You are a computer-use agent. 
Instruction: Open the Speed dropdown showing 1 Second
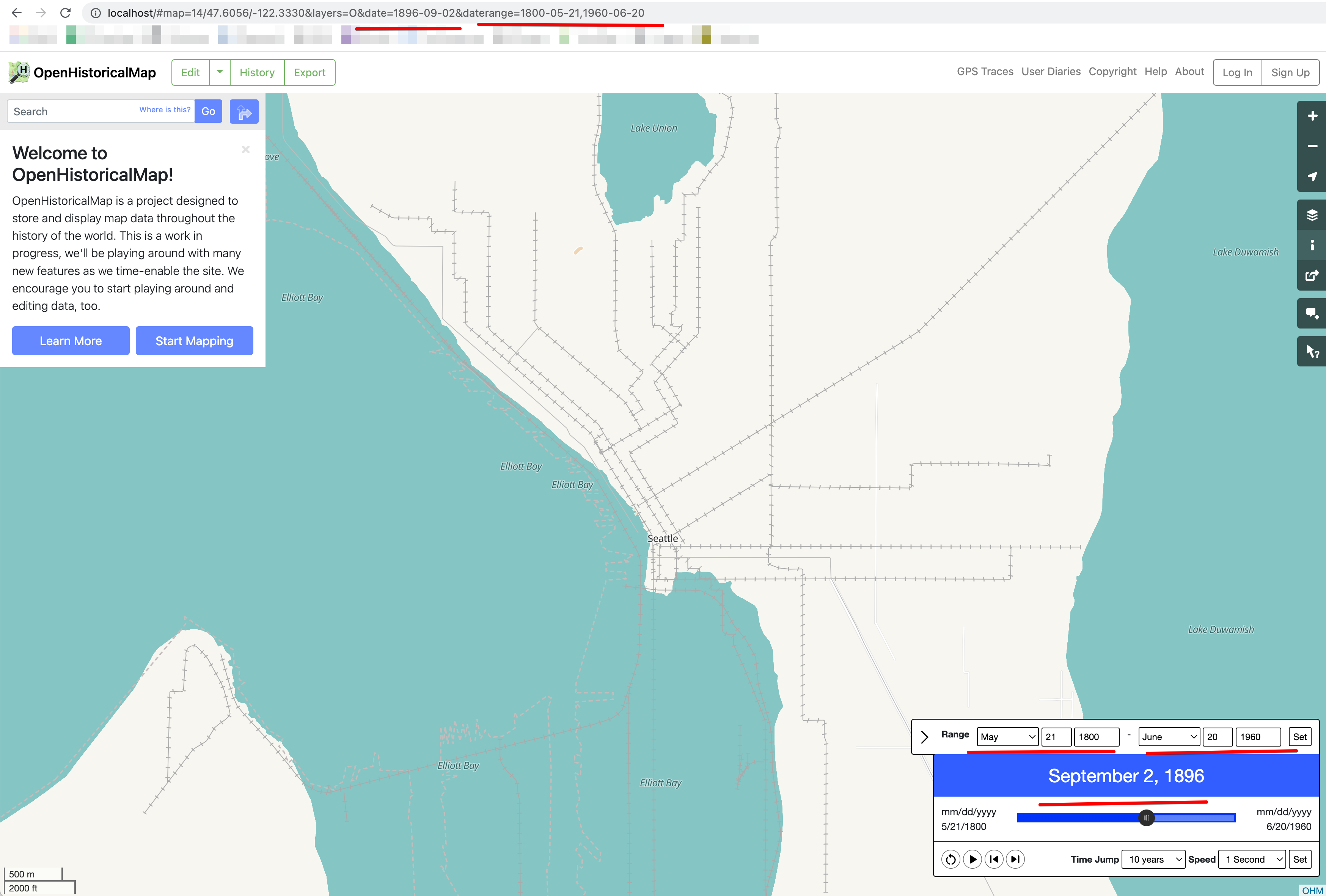click(x=1252, y=859)
